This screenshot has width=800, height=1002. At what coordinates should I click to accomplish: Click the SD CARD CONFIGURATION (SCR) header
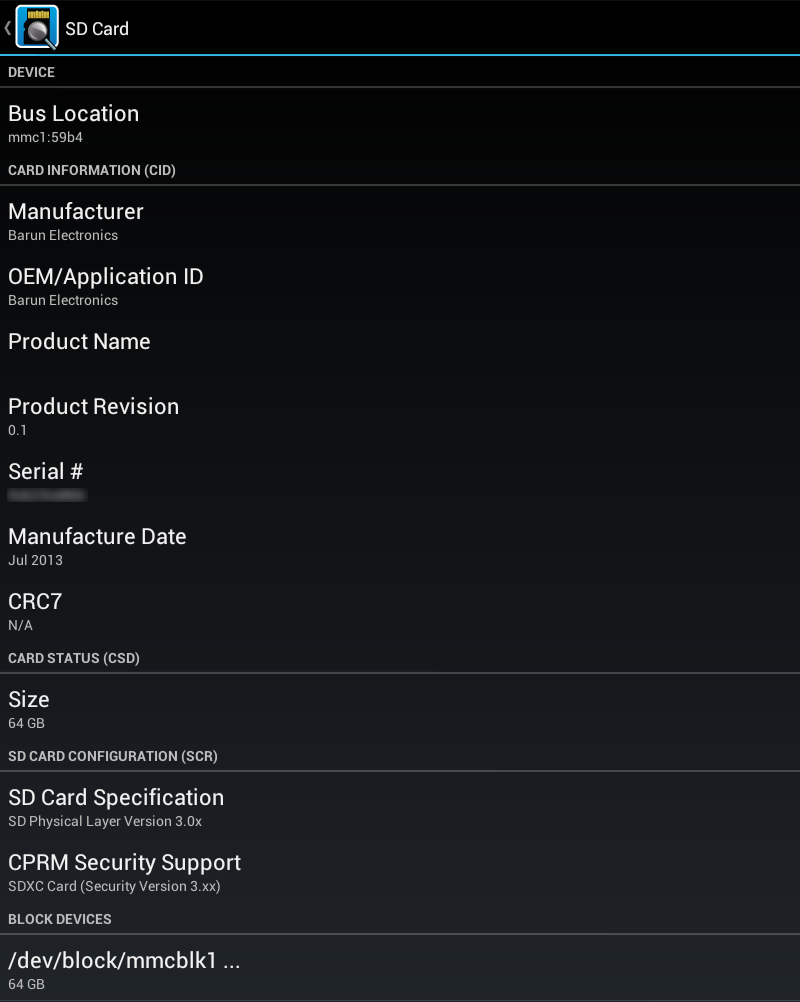[112, 756]
